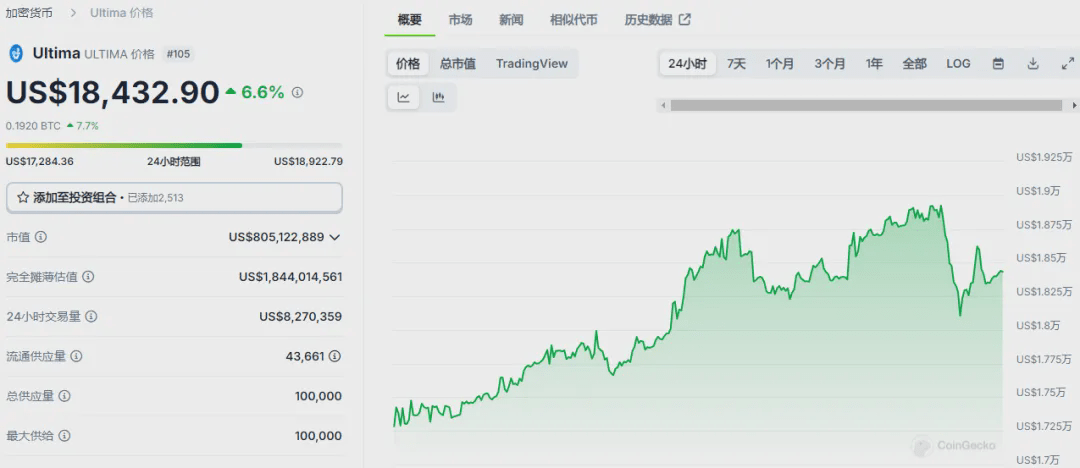1080x468 pixels.
Task: Open info icon next to 总供应量
Action: click(64, 396)
